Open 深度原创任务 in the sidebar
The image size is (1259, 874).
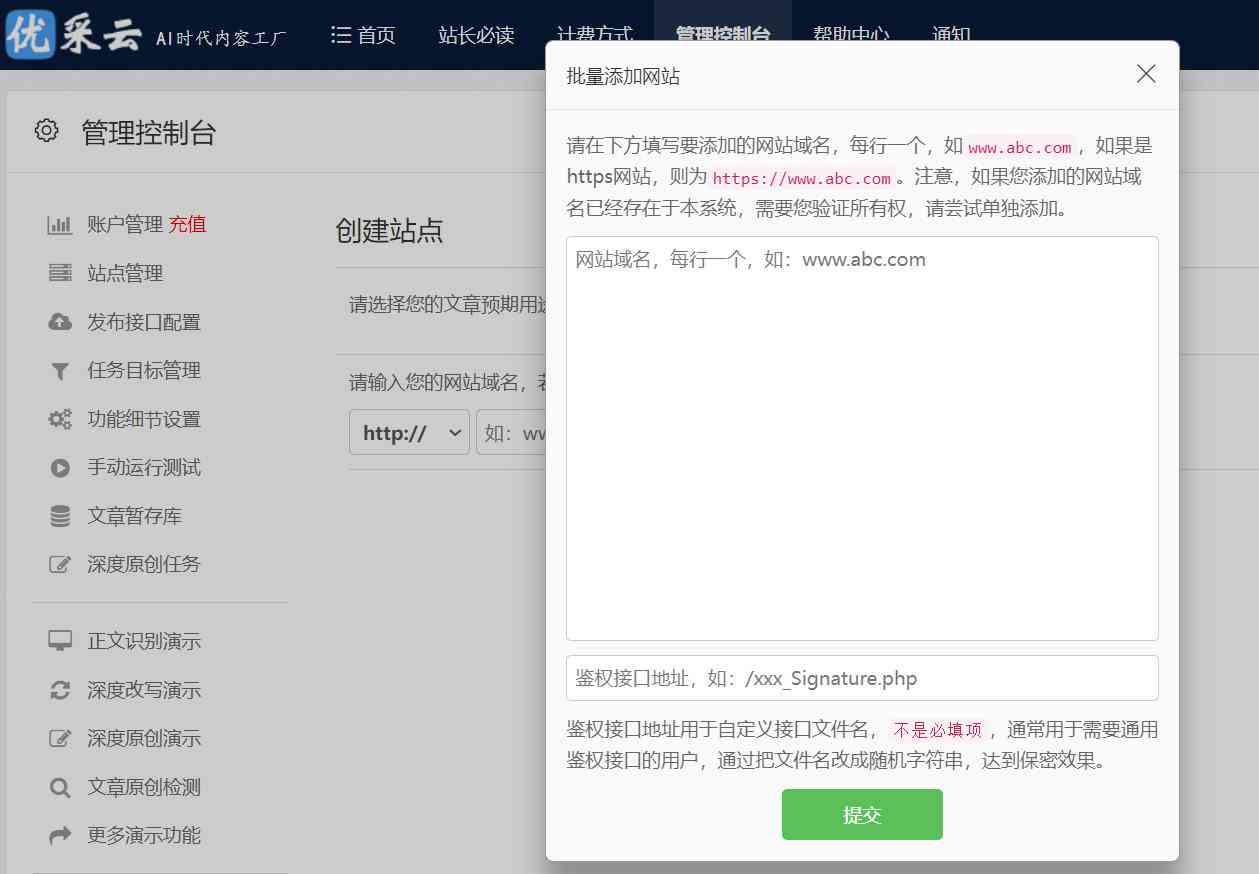coord(144,565)
